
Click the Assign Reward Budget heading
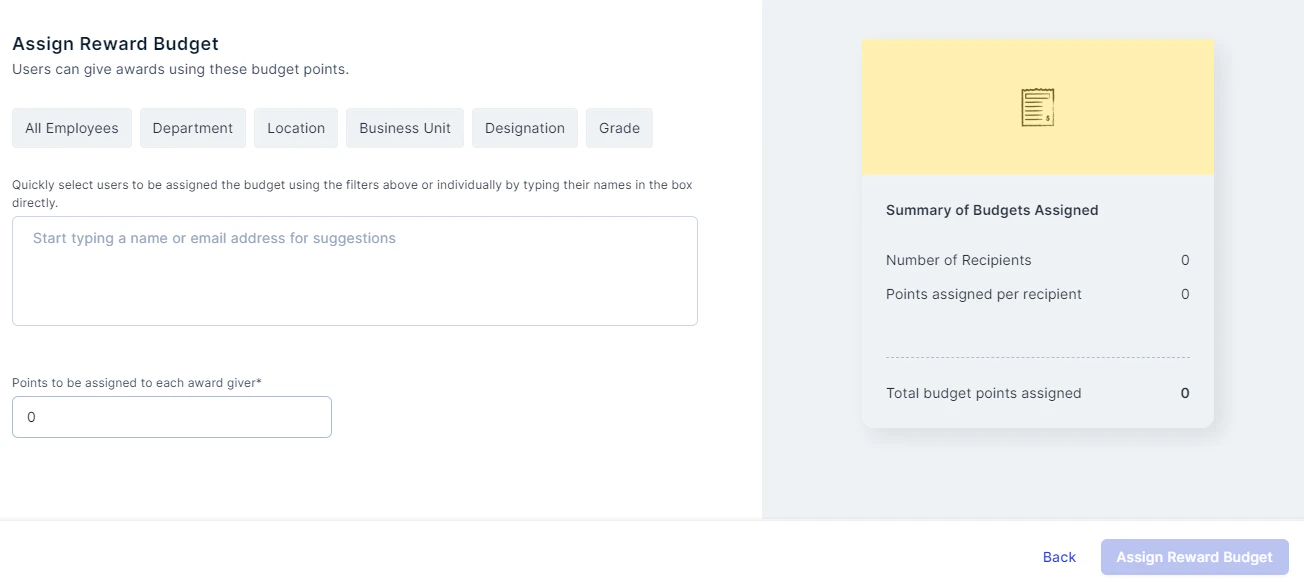click(115, 44)
